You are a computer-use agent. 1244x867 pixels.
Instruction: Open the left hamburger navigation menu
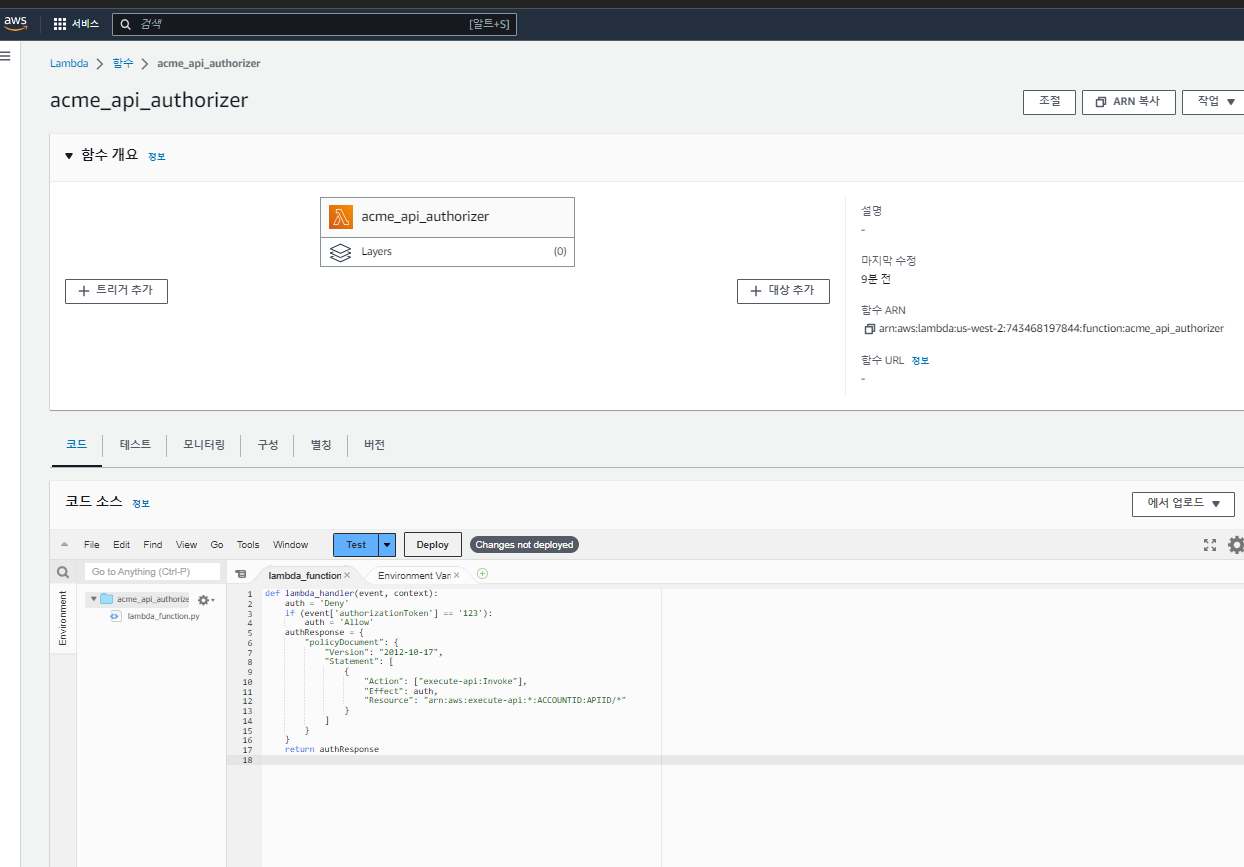5,57
